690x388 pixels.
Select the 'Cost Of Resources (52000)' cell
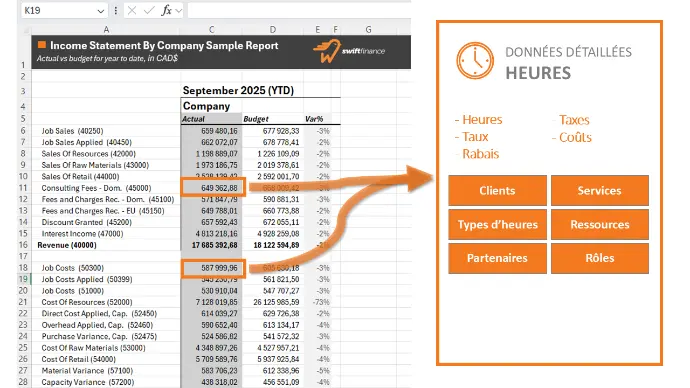point(87,302)
